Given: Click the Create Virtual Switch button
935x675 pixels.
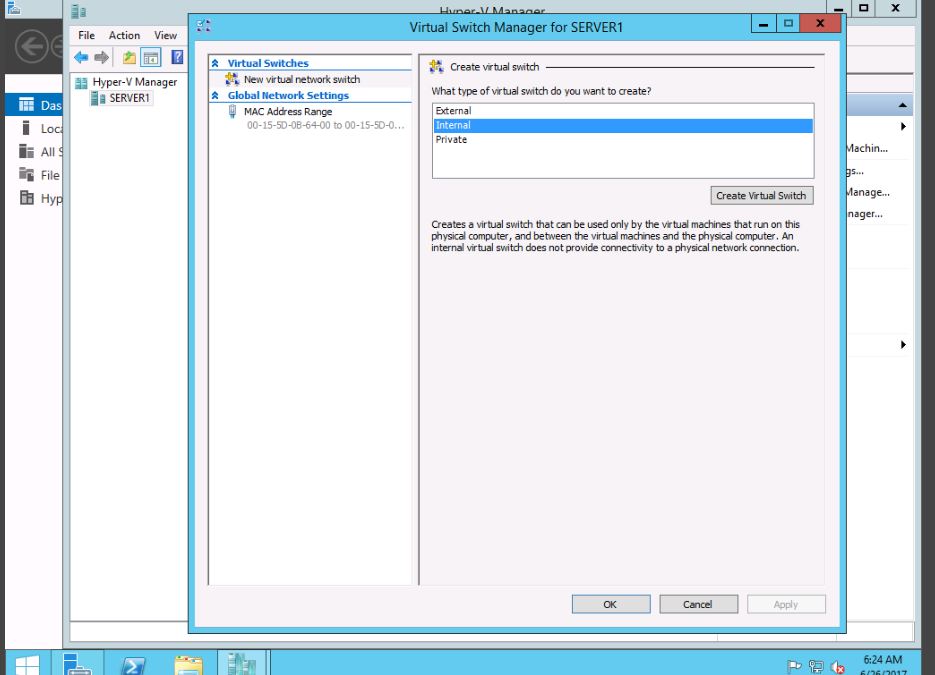Looking at the screenshot, I should [x=761, y=196].
